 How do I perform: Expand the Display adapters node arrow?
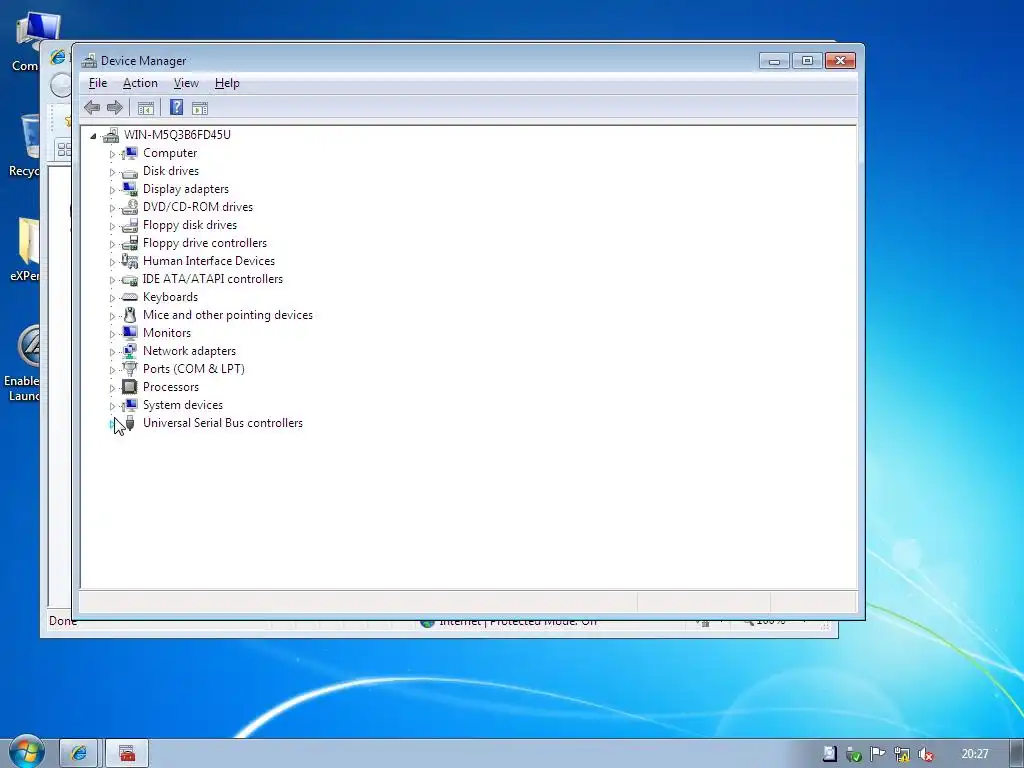[x=112, y=190]
